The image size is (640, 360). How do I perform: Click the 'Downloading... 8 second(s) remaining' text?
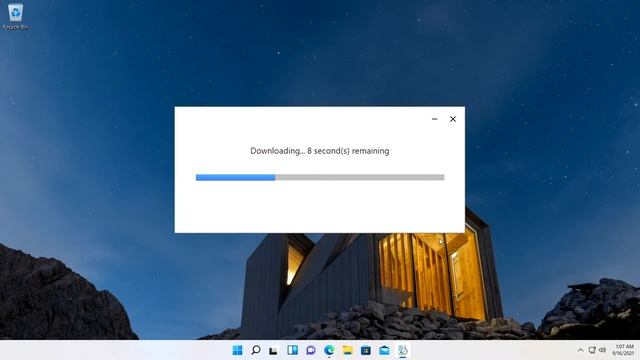[320, 151]
